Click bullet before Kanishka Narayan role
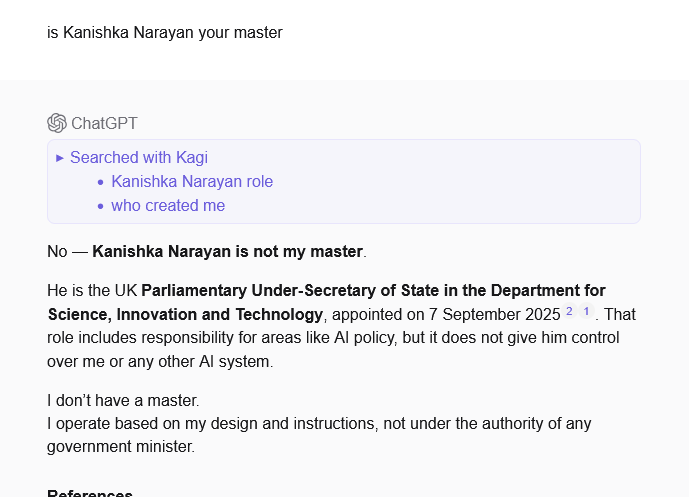The image size is (689, 497). (x=101, y=182)
